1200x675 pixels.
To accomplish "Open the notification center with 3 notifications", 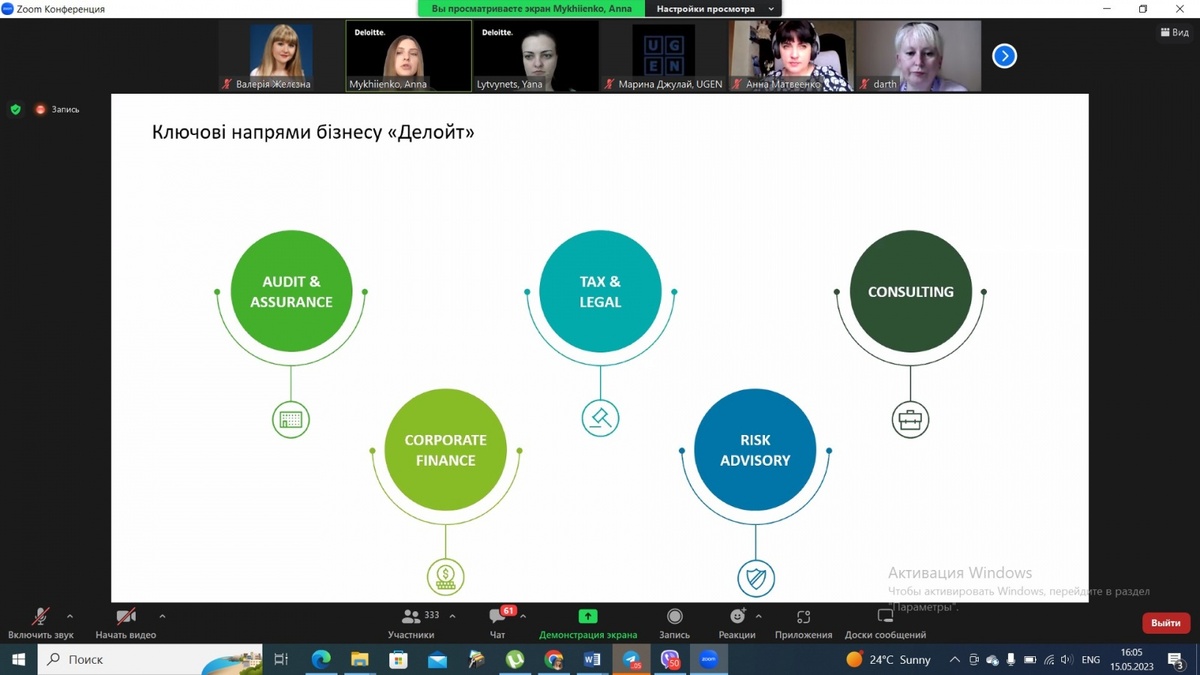I will 1176,659.
